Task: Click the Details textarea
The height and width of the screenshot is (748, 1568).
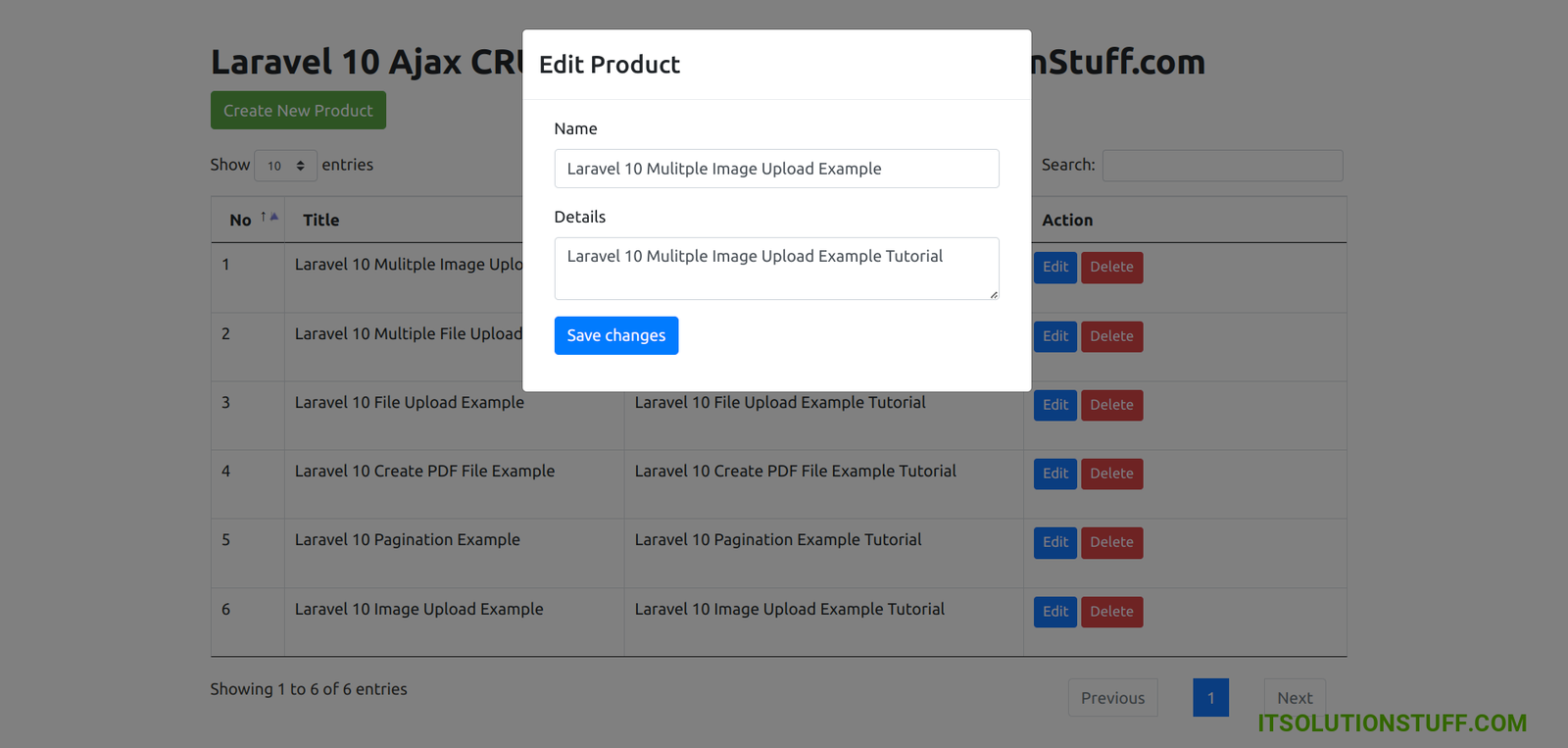Action: [x=776, y=268]
